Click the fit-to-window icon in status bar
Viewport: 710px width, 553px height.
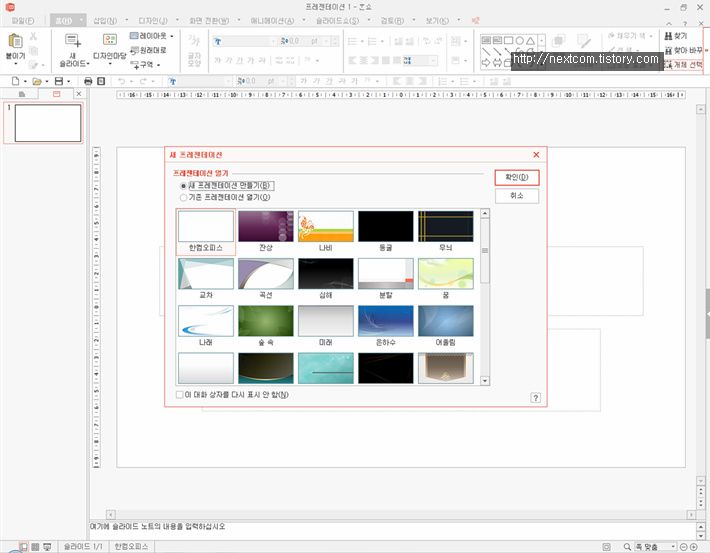click(607, 547)
